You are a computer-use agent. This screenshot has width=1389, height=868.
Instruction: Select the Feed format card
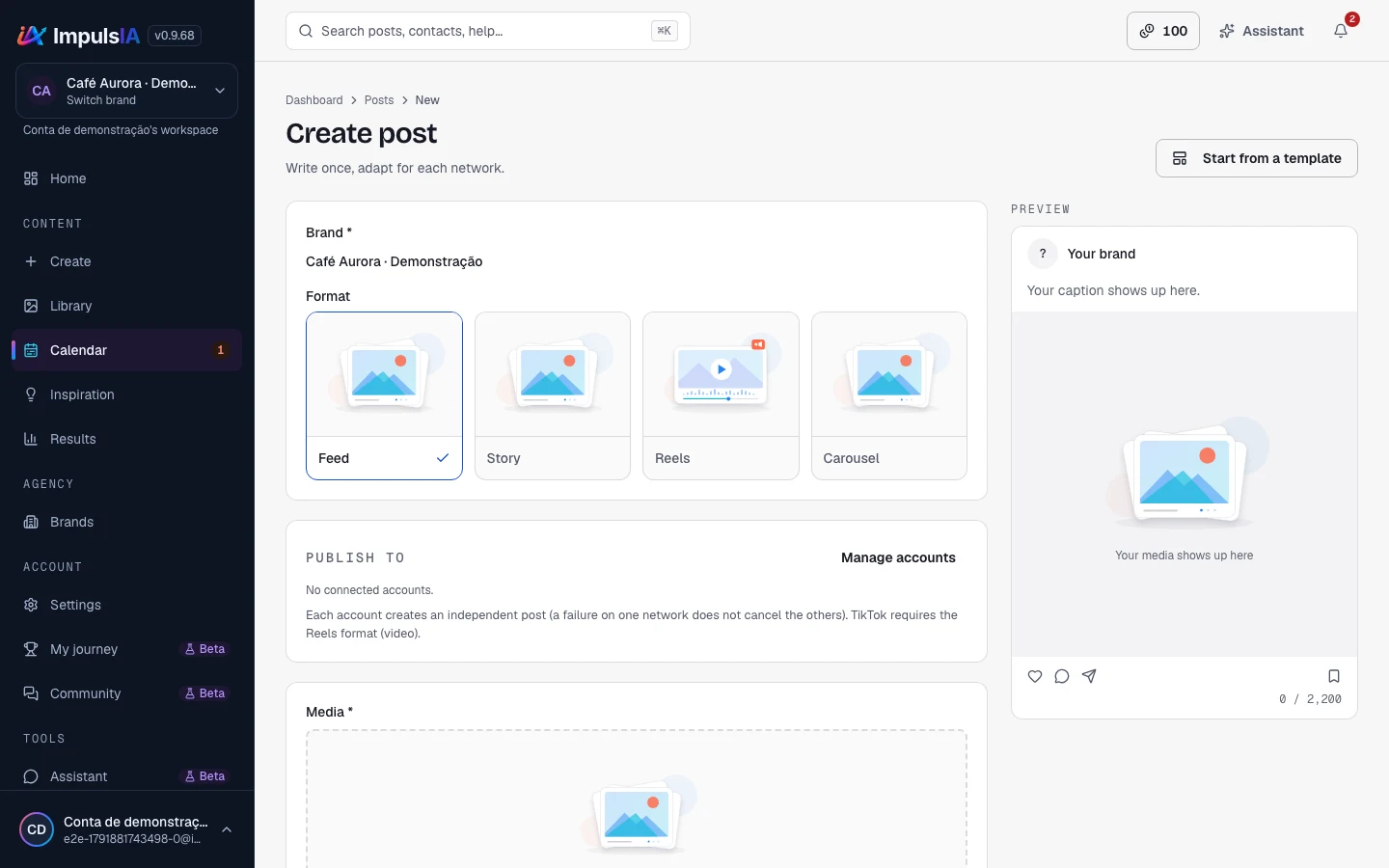click(x=384, y=395)
